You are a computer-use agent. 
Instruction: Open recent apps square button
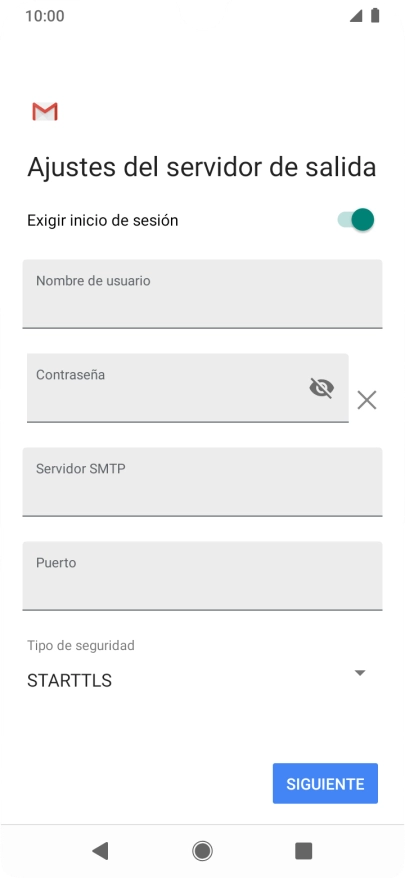304,851
